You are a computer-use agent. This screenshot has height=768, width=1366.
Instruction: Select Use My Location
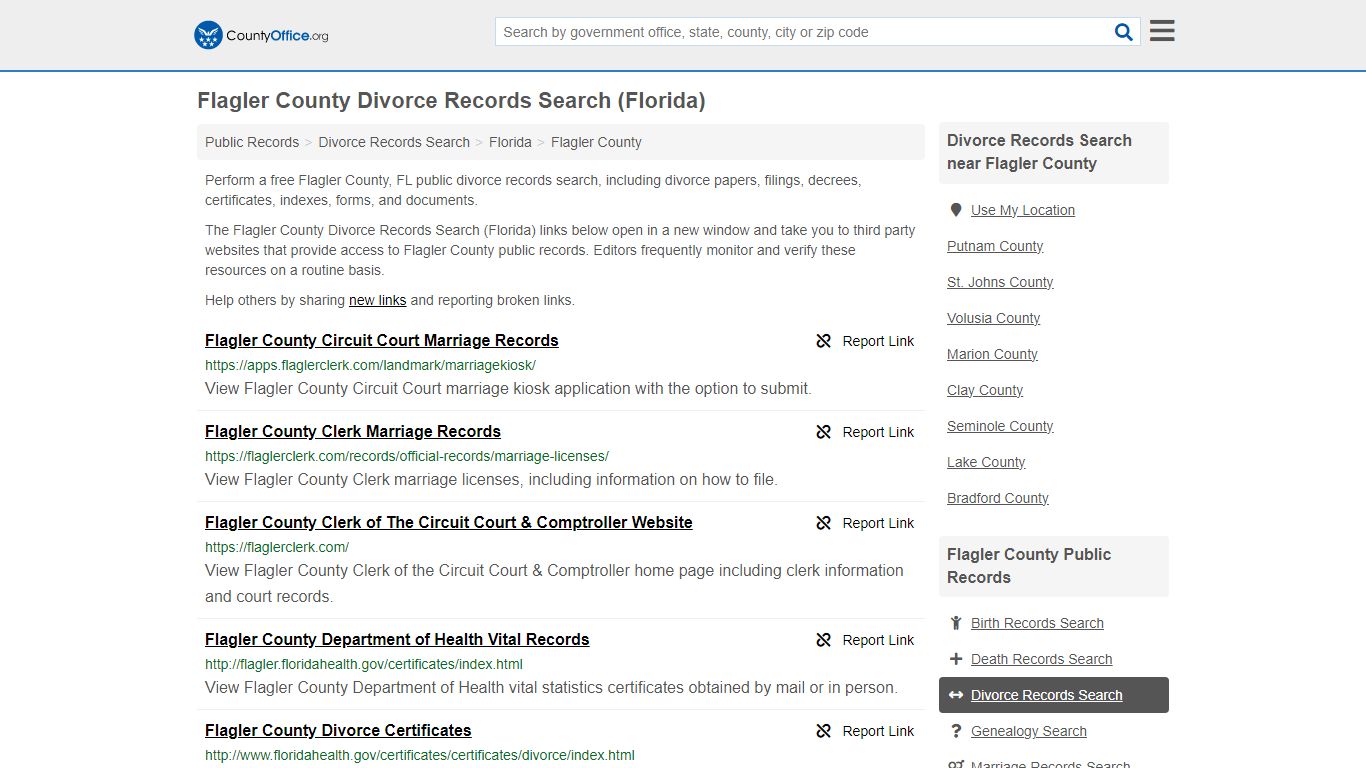click(x=1023, y=210)
